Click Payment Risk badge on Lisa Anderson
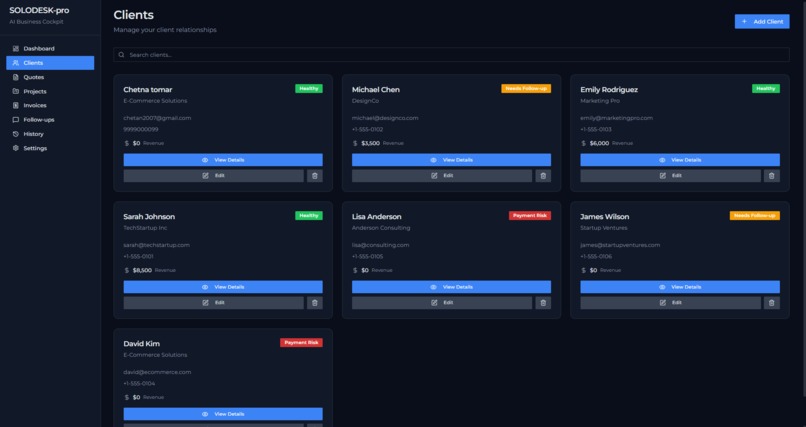This screenshot has height=427, width=806. (x=530, y=215)
